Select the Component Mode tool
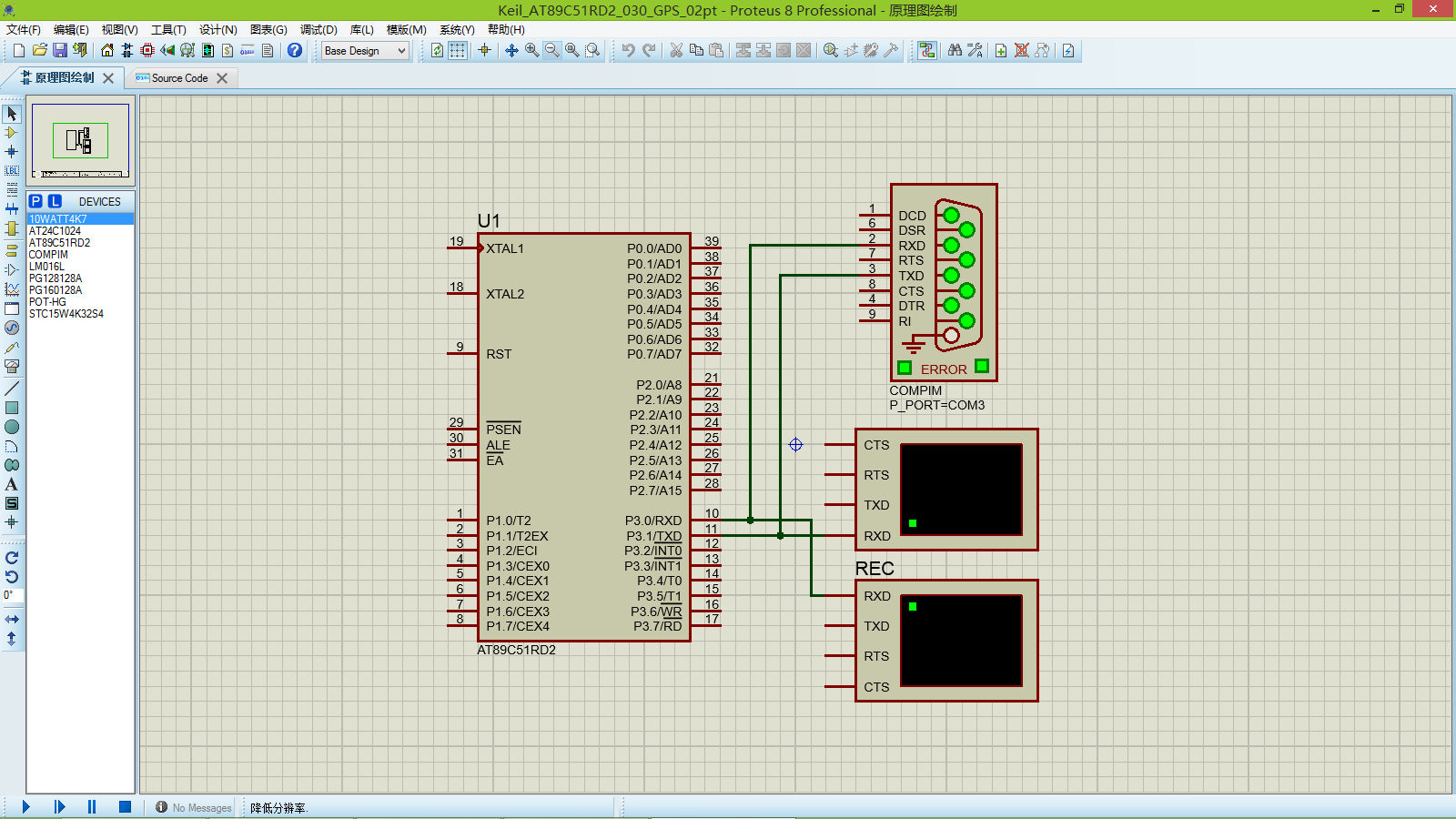Viewport: 1456px width, 819px height. click(12, 132)
